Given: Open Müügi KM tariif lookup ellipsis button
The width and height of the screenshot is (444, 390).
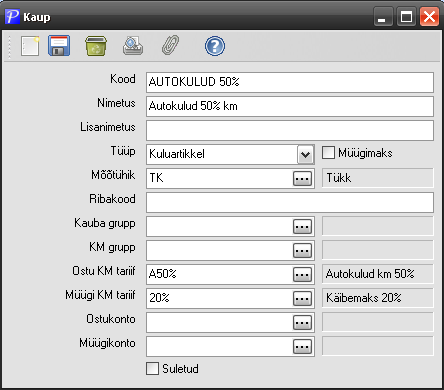Looking at the screenshot, I should point(302,299).
